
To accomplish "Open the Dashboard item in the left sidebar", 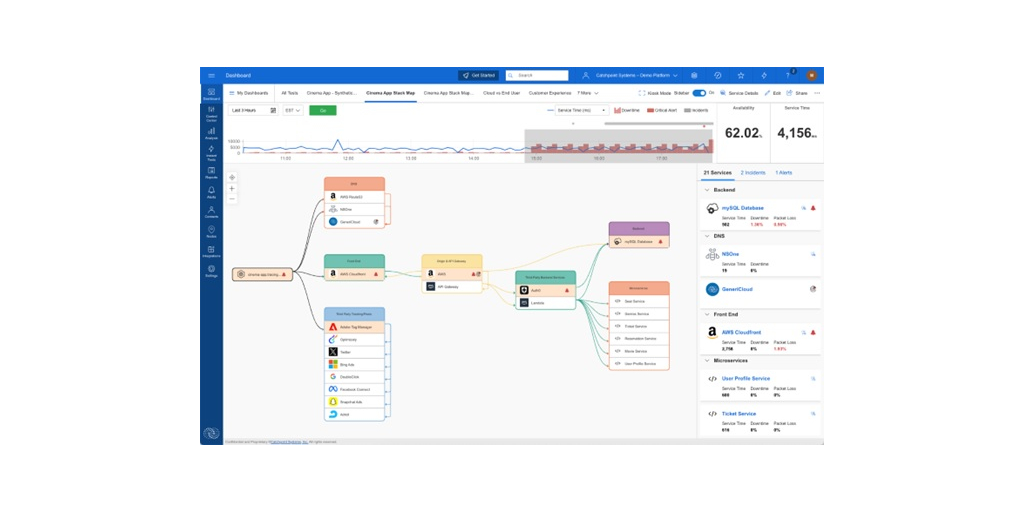I will [211, 95].
